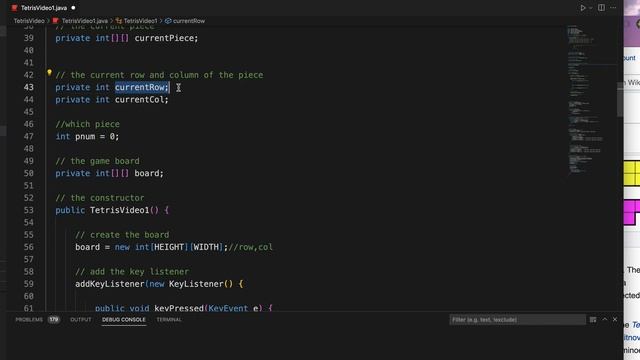Switch to the OUTPUT panel tab
Screen dimensions: 640x360
(x=81, y=320)
